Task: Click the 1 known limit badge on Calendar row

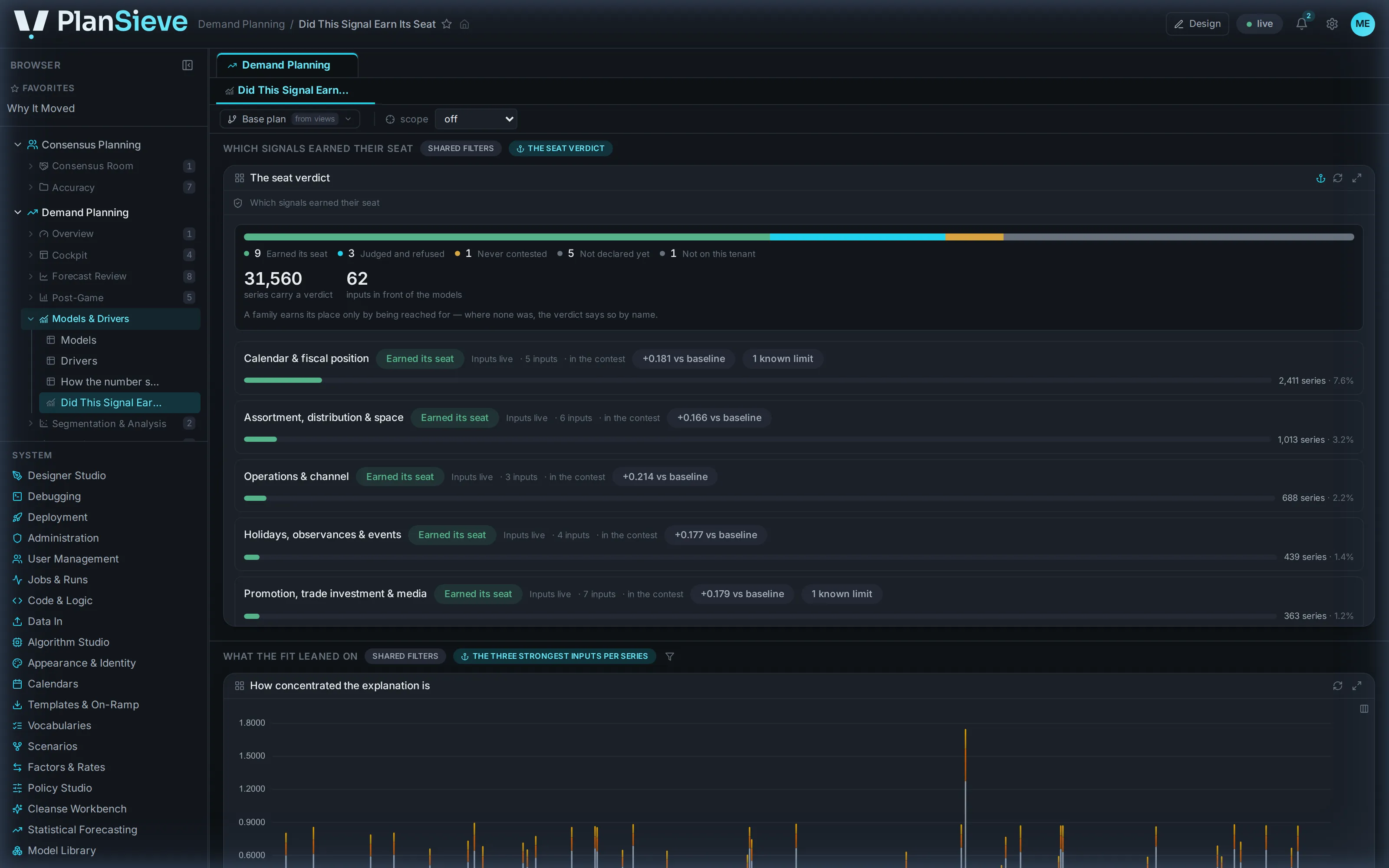Action: pyautogui.click(x=782, y=358)
